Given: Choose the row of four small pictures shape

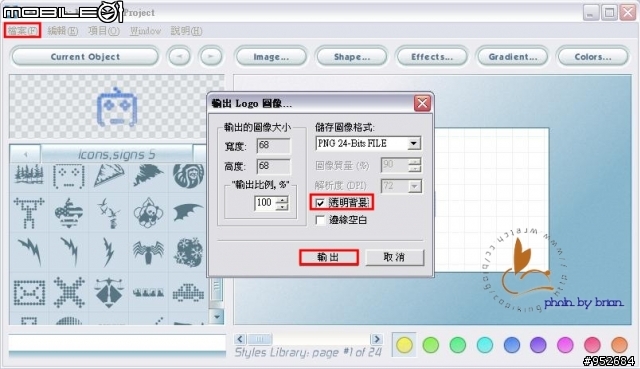Looking at the screenshot, I should [148, 292].
